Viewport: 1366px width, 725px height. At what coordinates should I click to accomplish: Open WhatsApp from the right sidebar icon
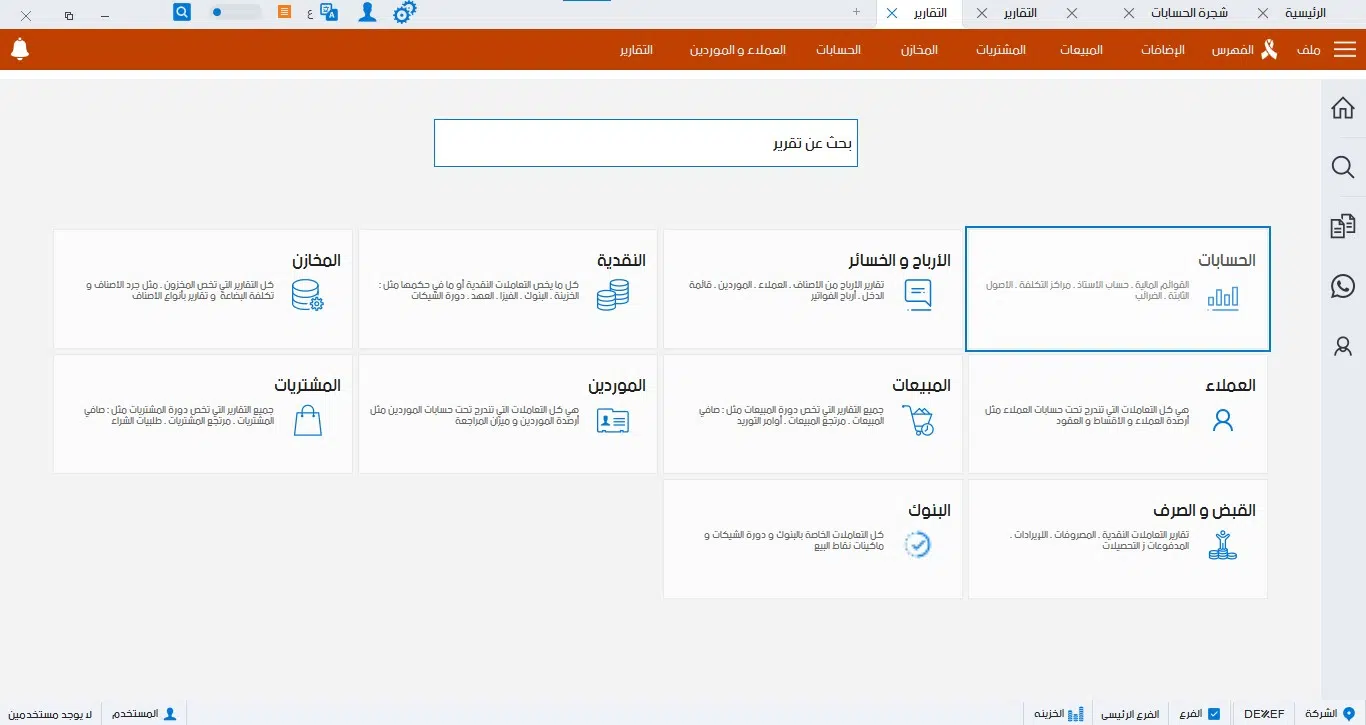tap(1342, 286)
